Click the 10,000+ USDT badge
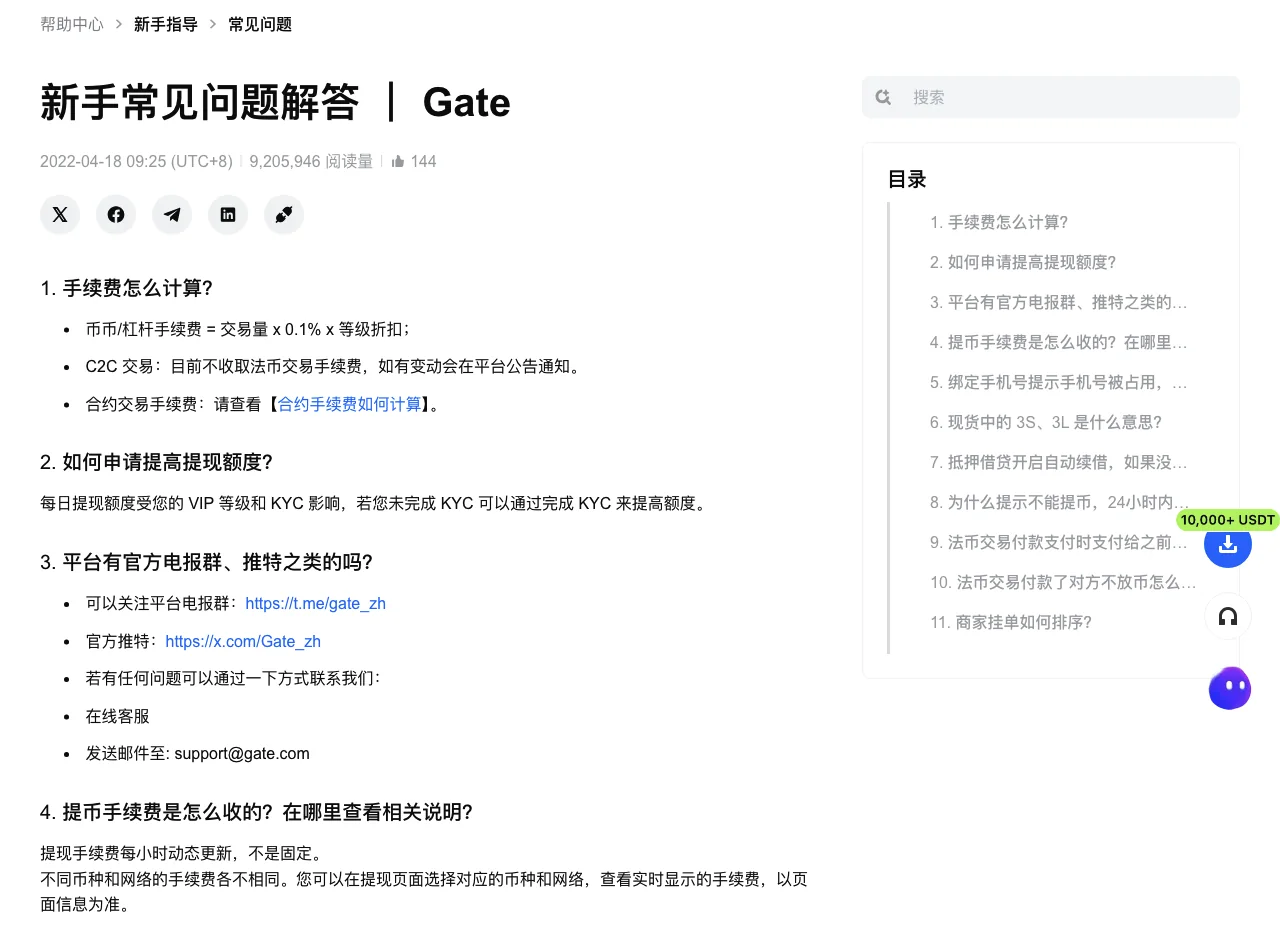 pyautogui.click(x=1228, y=520)
